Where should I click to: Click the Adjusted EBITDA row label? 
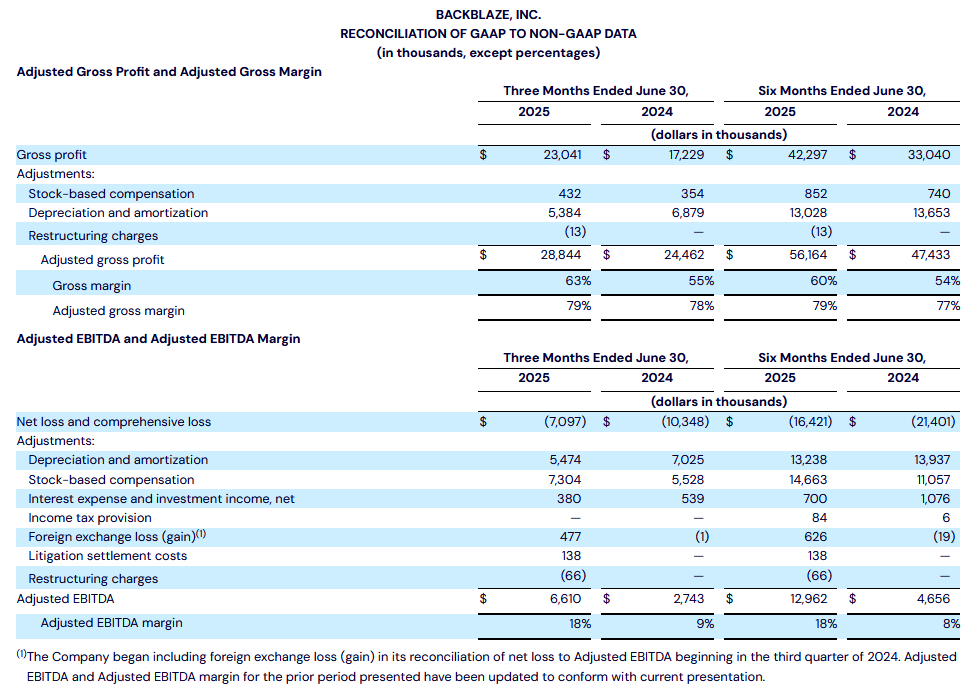coord(66,599)
